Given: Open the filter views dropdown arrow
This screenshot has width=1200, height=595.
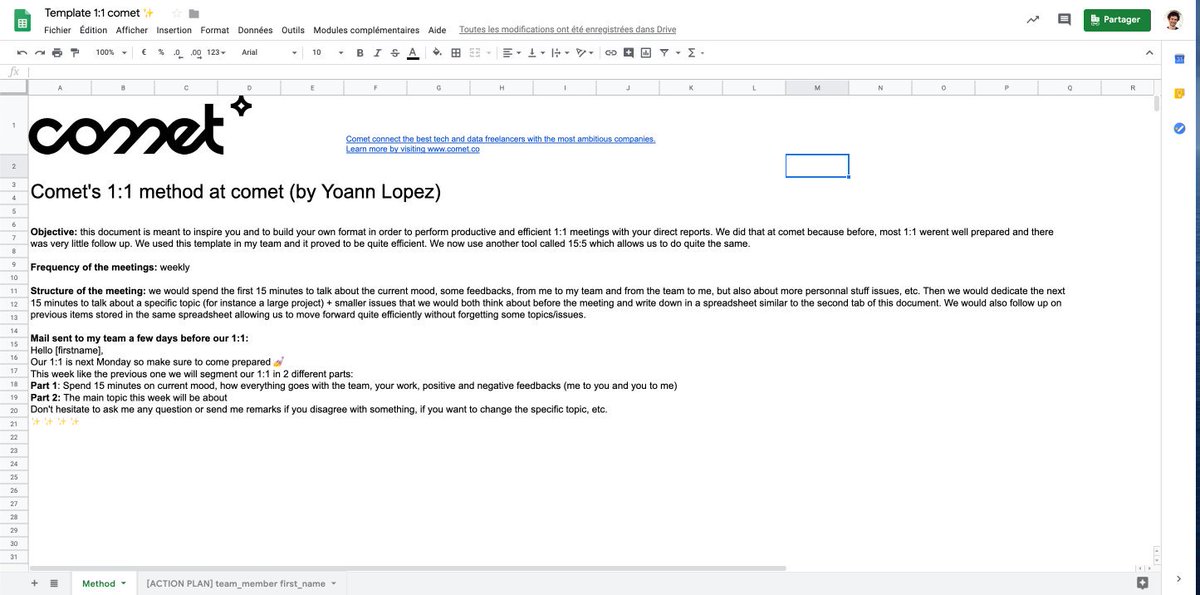Looking at the screenshot, I should point(678,53).
